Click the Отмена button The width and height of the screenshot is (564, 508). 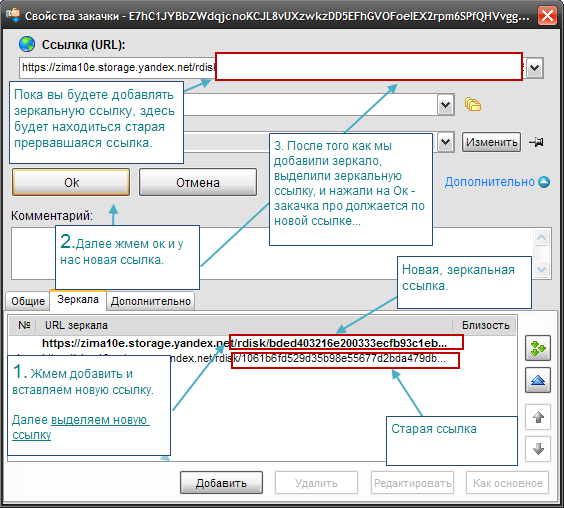(198, 182)
